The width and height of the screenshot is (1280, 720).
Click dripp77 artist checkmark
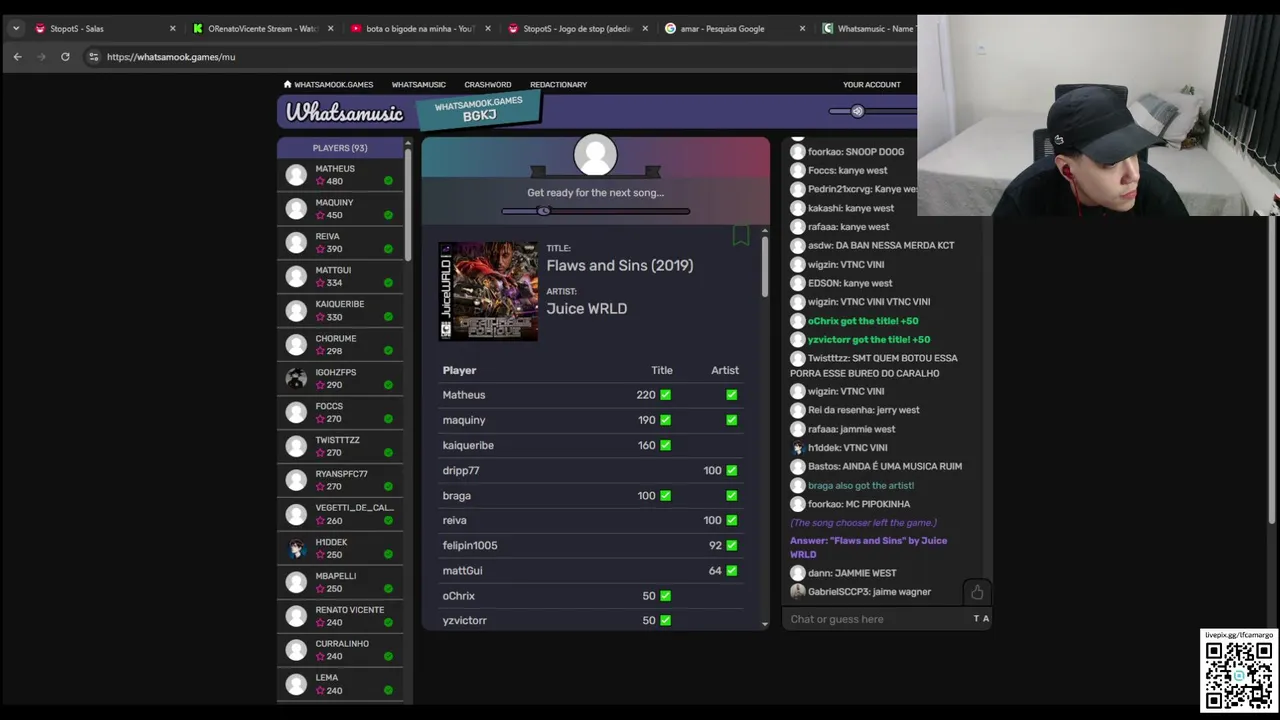[x=731, y=470]
